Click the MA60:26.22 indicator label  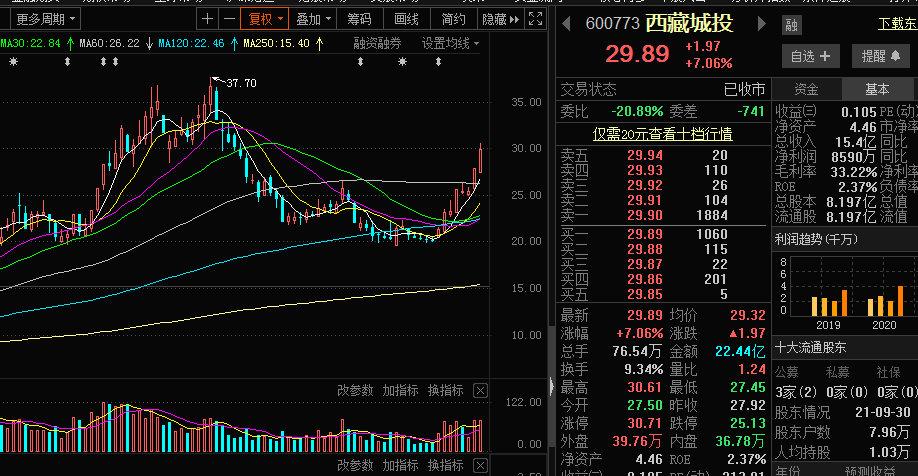click(x=109, y=43)
